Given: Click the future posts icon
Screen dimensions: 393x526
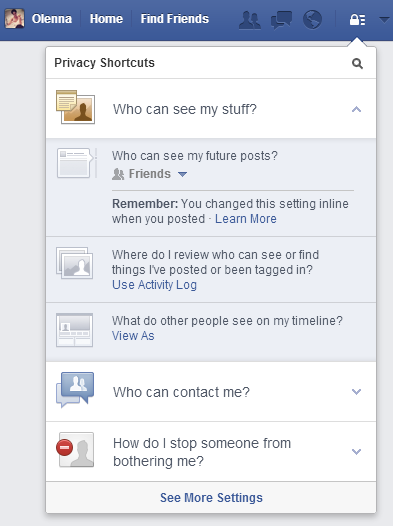Looking at the screenshot, I should [x=77, y=163].
